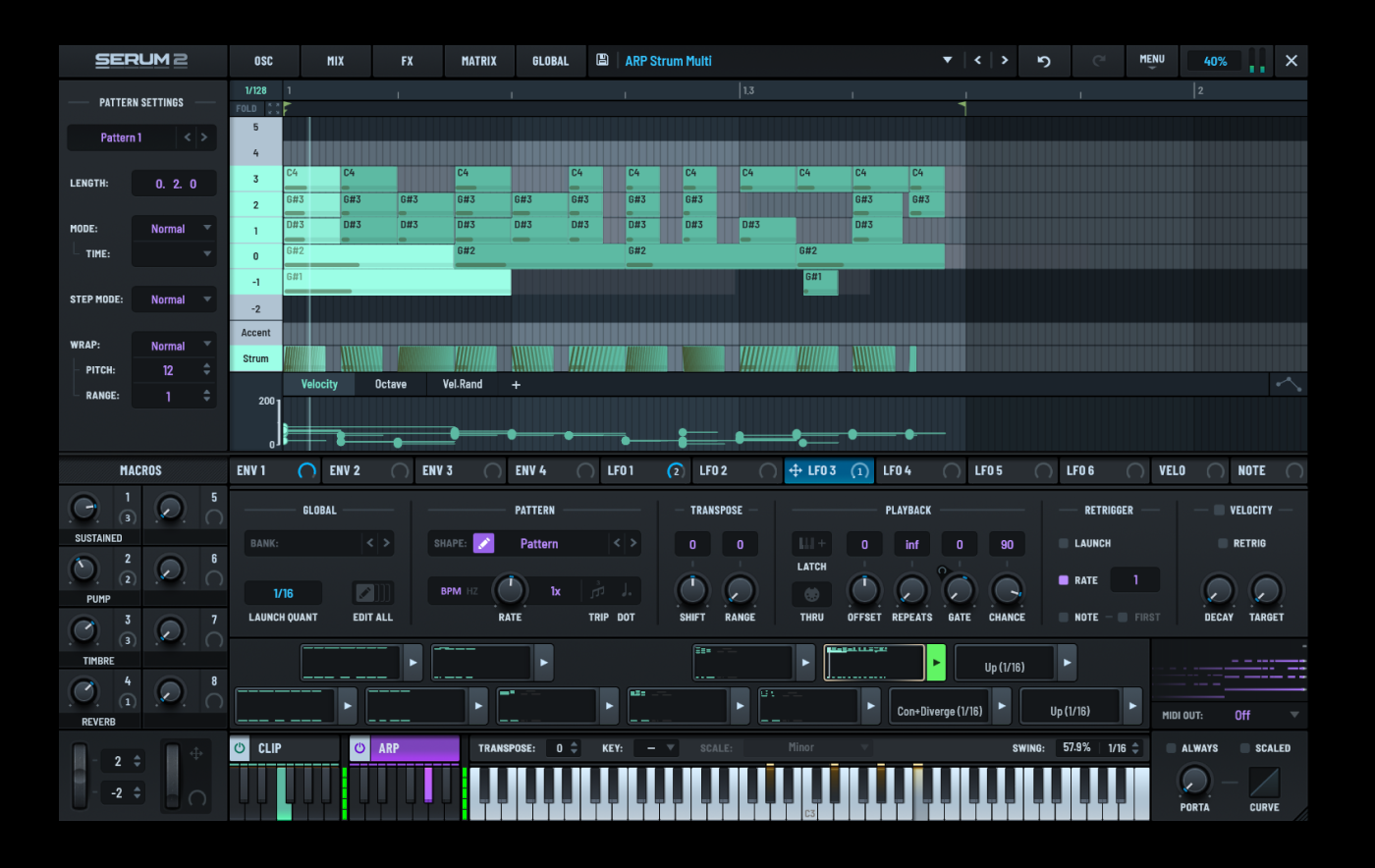Screen dimensions: 1375x868
Task: Play the Up (1/16) clip in top row
Action: (x=1067, y=663)
